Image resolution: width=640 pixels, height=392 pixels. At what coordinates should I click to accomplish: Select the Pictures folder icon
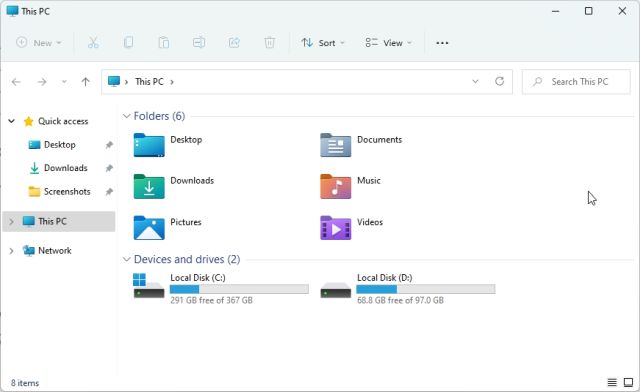[149, 228]
